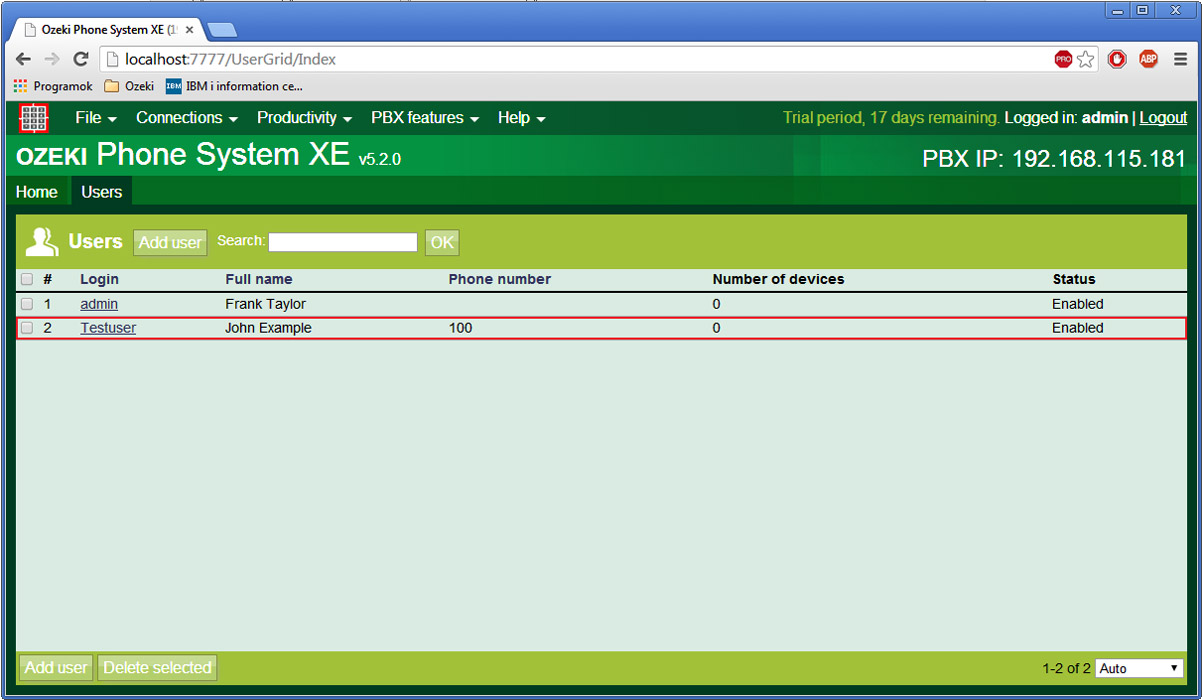This screenshot has height=700, width=1202.
Task: Click the John Example name cell
Action: (268, 328)
